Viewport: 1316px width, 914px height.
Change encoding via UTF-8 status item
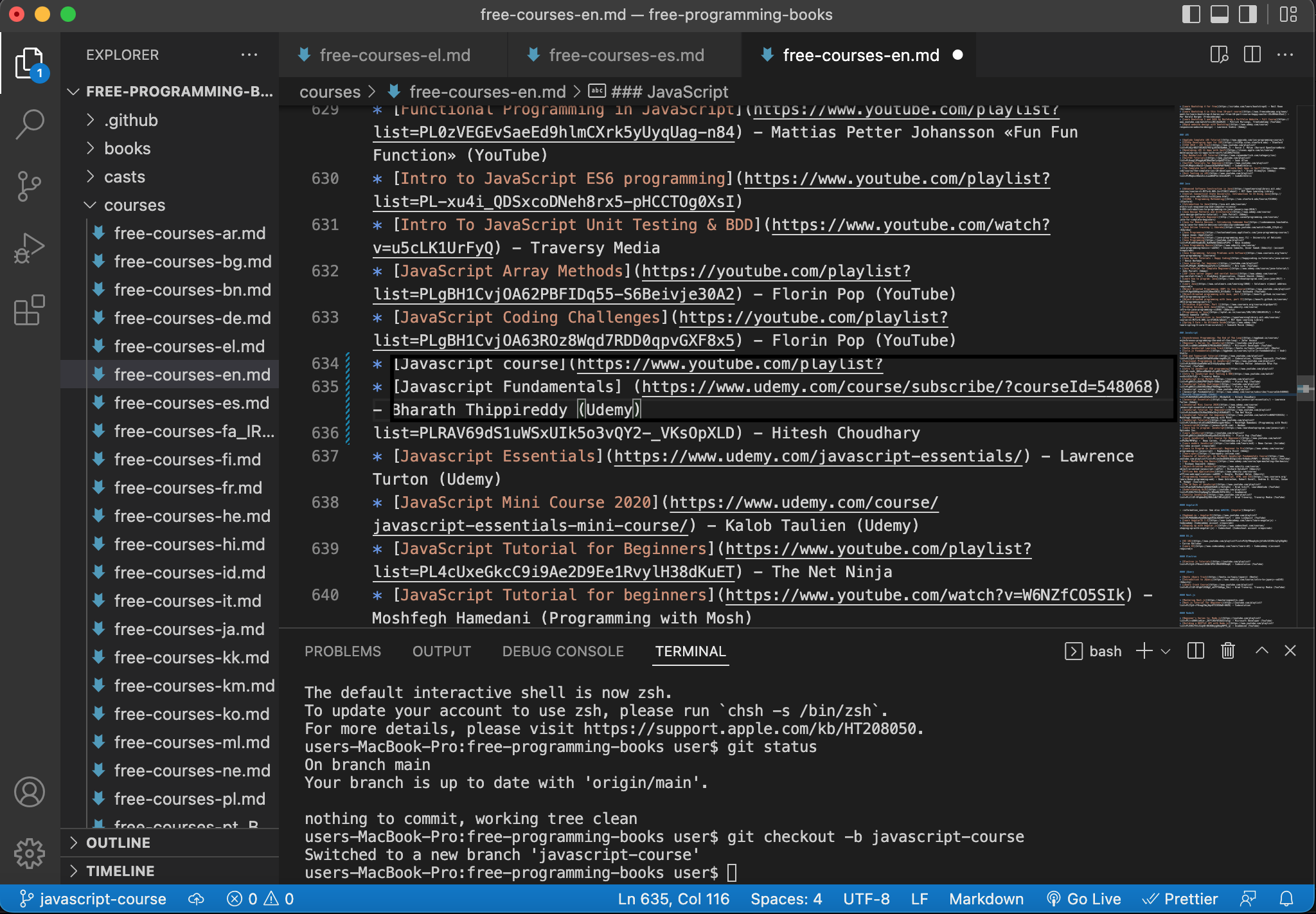click(866, 899)
